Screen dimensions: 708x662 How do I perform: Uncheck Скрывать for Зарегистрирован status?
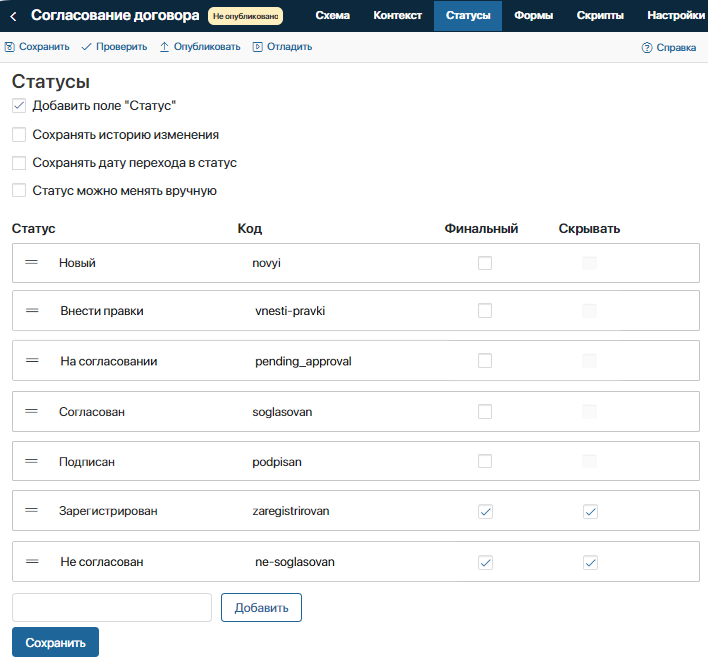click(590, 511)
